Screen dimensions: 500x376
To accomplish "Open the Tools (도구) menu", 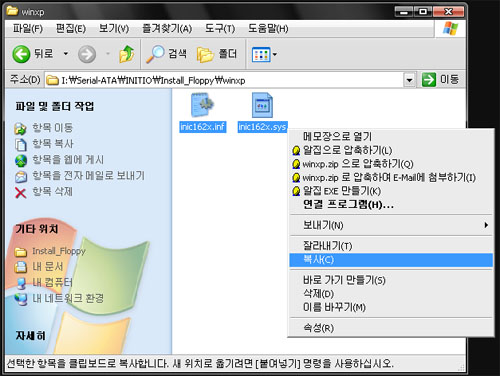I will tap(220, 29).
